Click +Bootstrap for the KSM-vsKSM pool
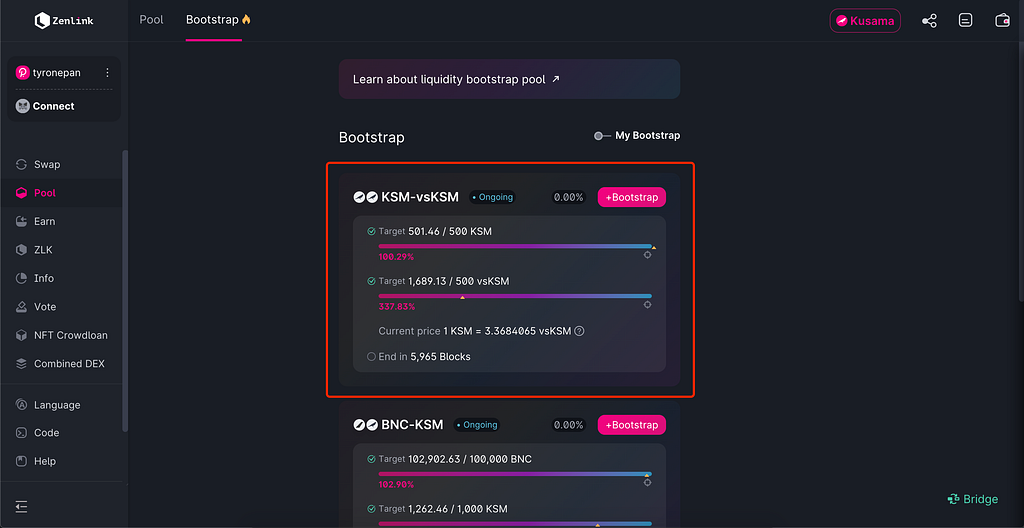The width and height of the screenshot is (1024, 528). click(631, 197)
